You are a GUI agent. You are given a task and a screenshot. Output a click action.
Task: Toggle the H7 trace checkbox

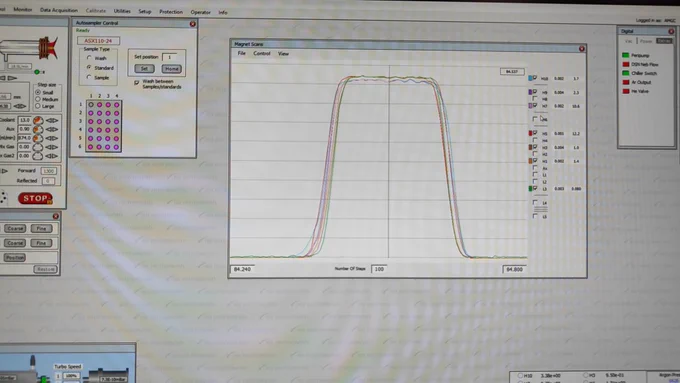535,105
